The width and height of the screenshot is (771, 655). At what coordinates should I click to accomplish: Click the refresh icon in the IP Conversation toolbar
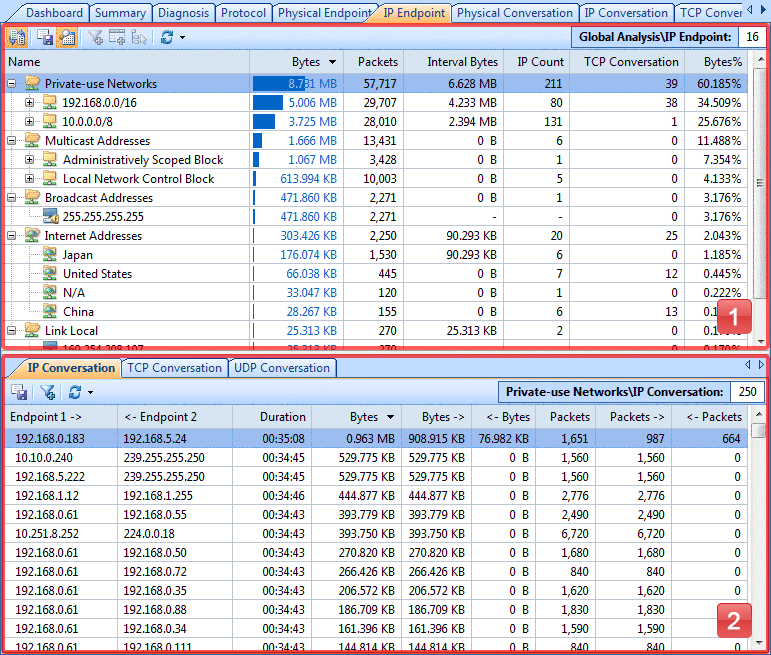(x=75, y=393)
